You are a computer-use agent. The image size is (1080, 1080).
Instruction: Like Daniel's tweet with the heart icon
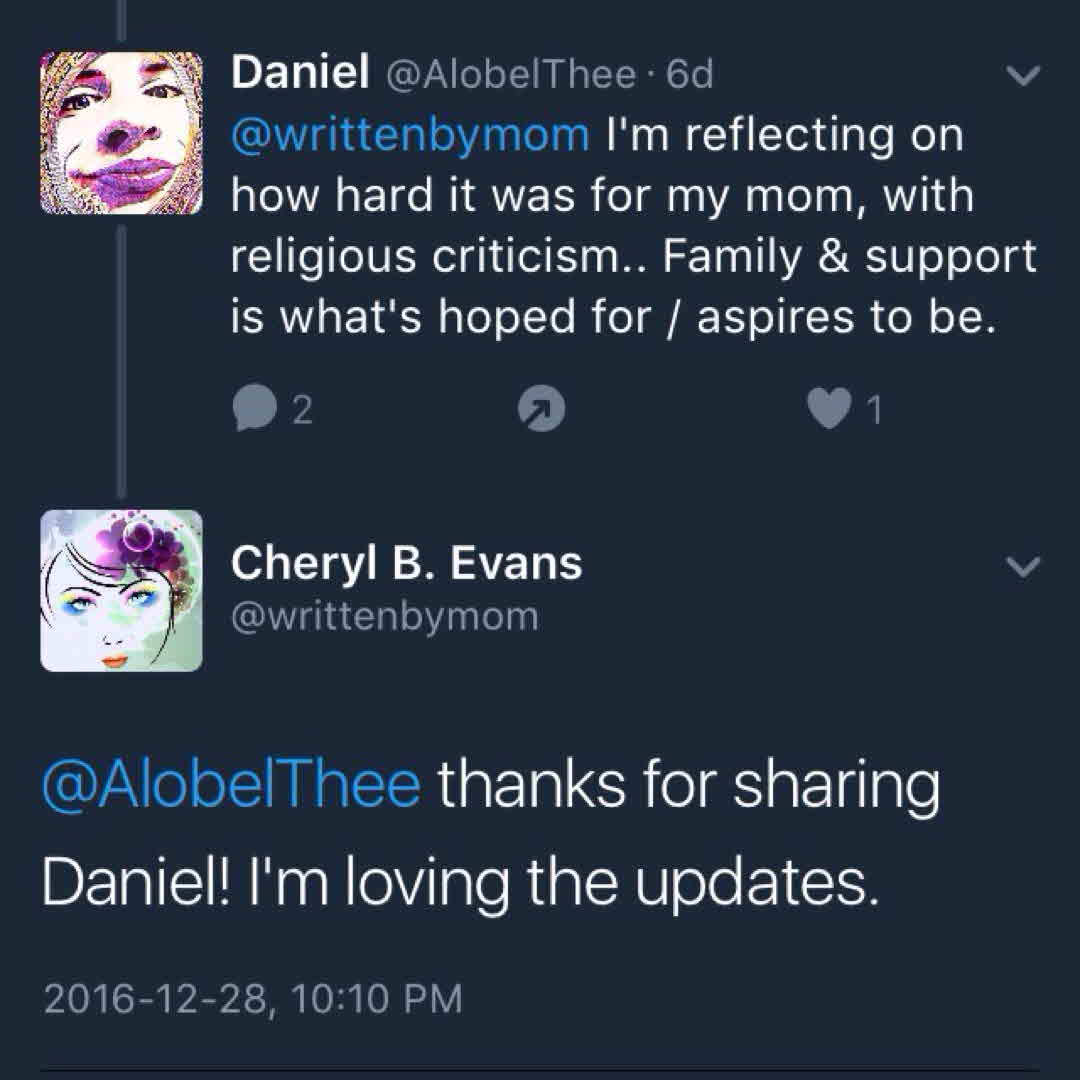tap(827, 409)
